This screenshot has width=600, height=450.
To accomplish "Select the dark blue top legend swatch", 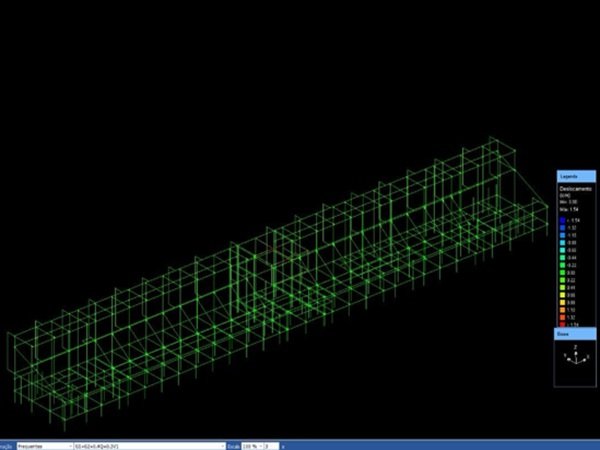I will click(564, 220).
